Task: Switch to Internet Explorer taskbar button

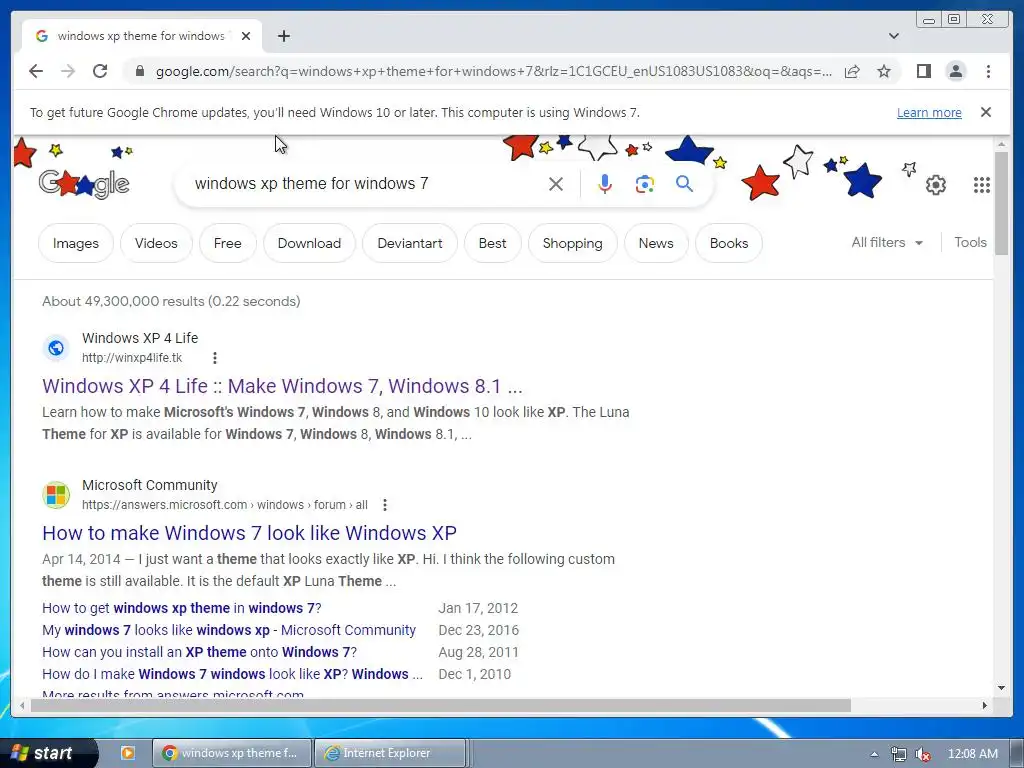Action: coord(390,753)
